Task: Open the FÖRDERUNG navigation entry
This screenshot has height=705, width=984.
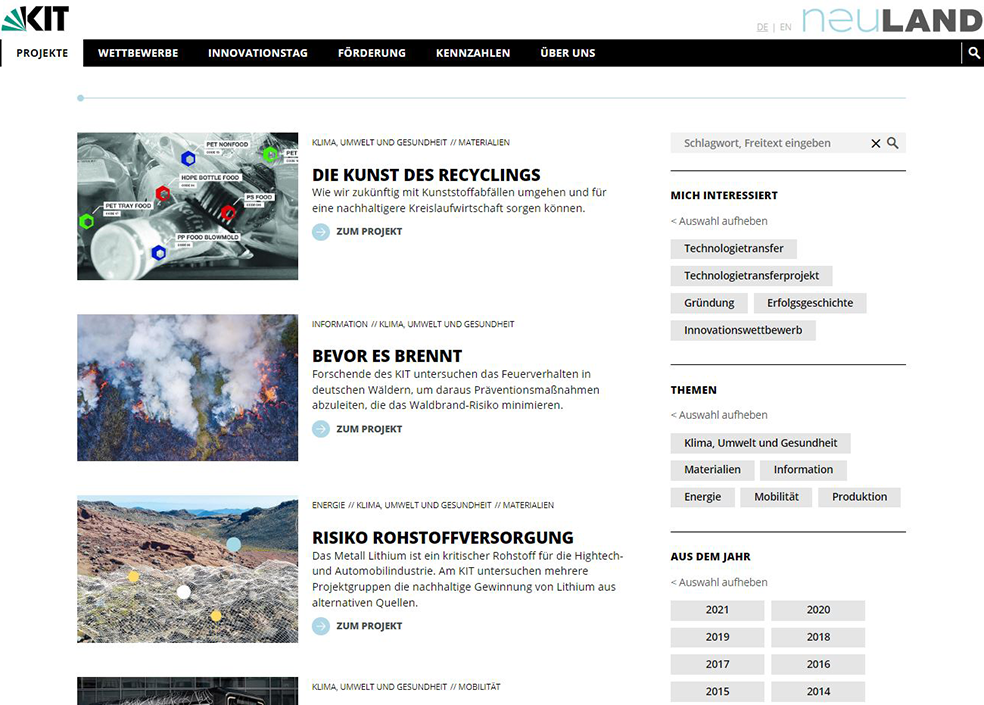Action: (371, 53)
